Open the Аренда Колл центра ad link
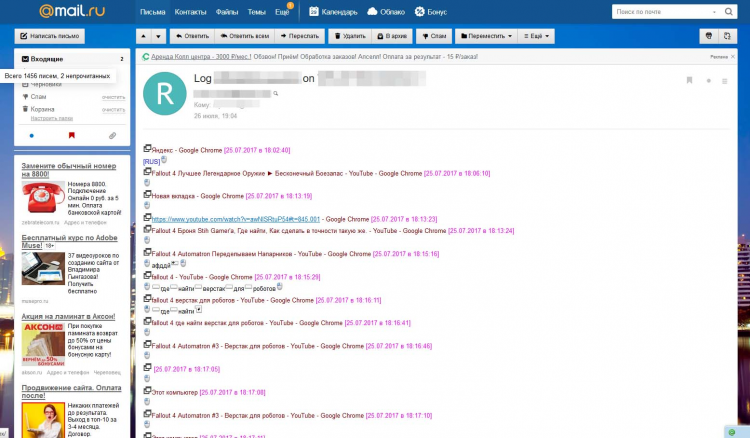Viewport: 750px width, 438px height. coord(201,56)
